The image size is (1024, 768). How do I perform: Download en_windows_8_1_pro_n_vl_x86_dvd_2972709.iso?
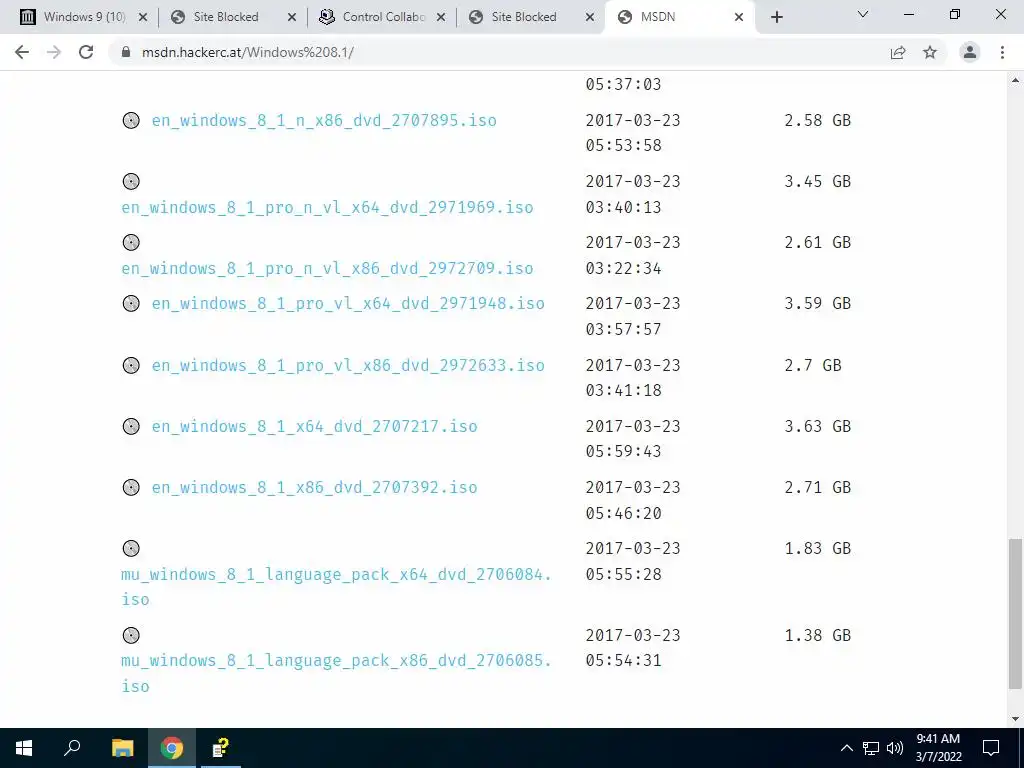tap(327, 268)
